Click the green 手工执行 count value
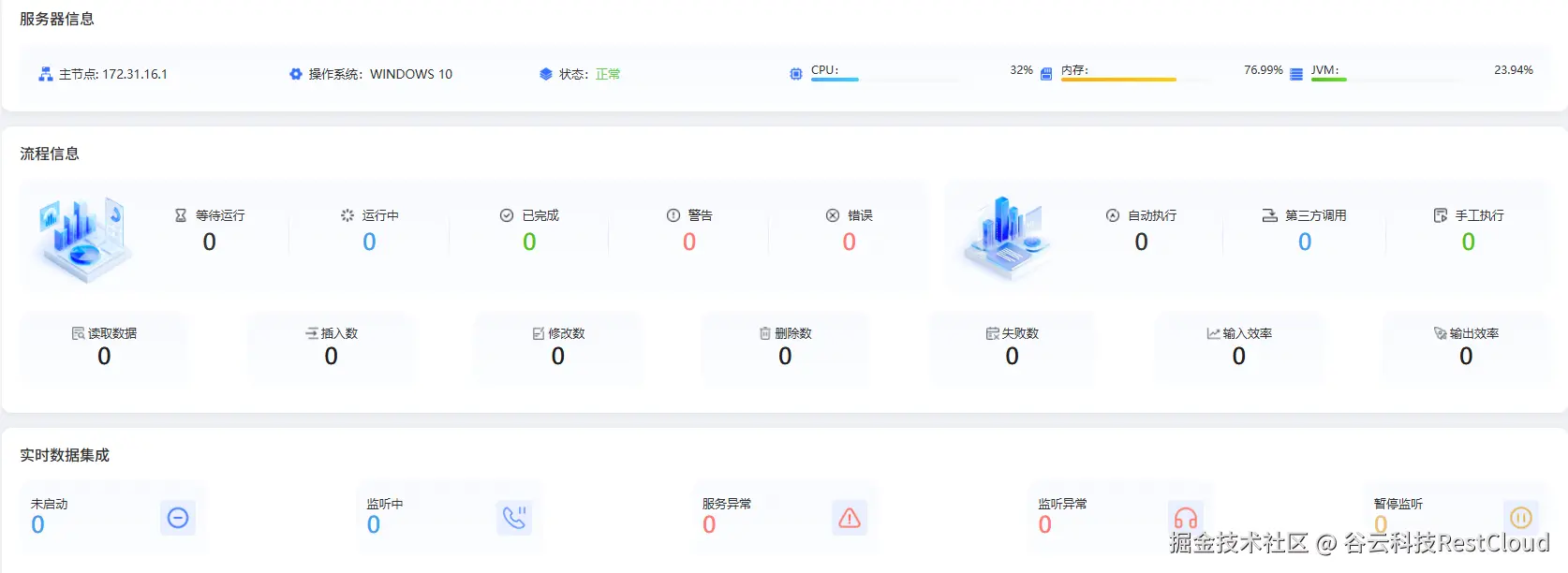 point(1469,242)
